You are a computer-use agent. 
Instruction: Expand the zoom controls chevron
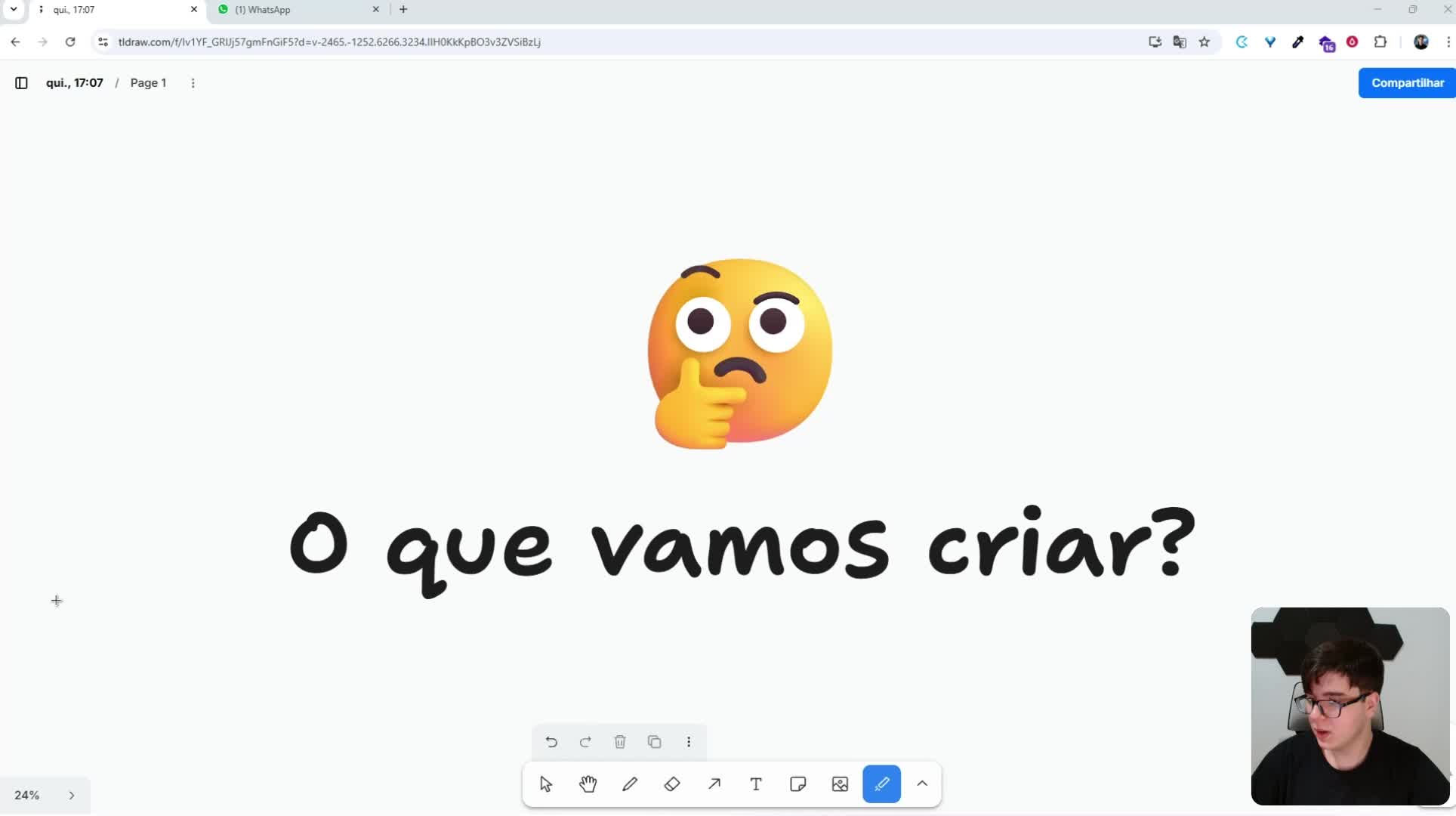click(72, 795)
